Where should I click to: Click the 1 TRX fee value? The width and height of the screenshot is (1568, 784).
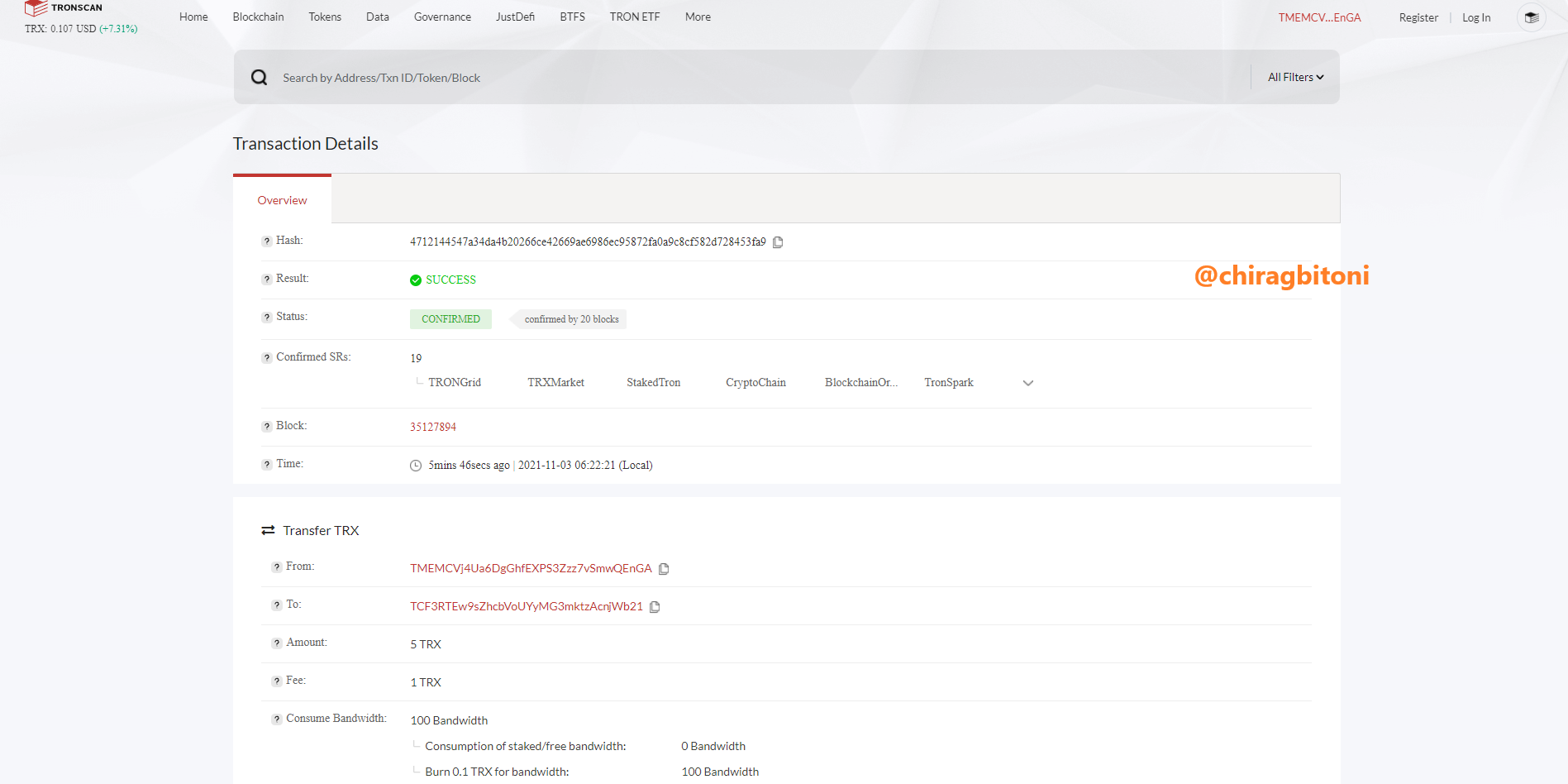point(426,682)
